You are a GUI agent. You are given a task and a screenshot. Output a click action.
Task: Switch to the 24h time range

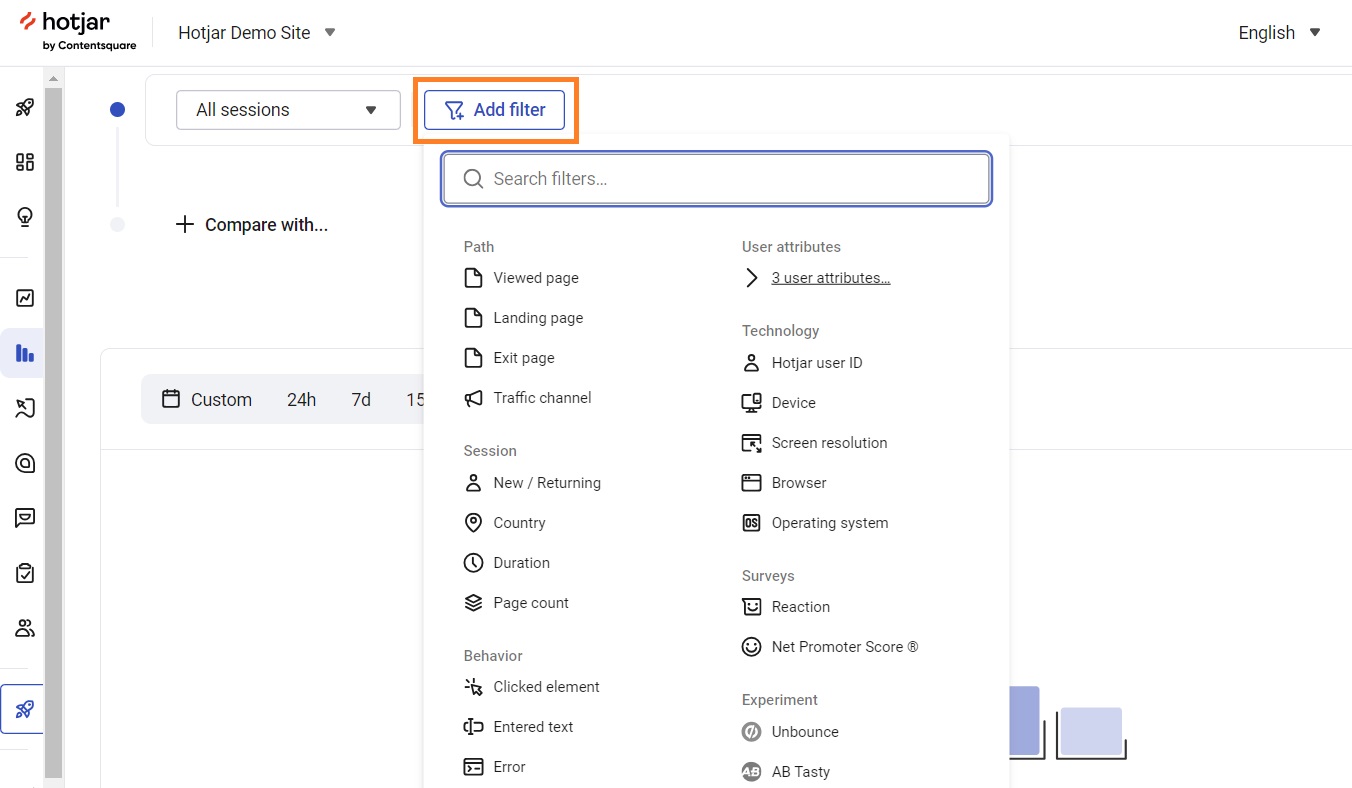(301, 399)
